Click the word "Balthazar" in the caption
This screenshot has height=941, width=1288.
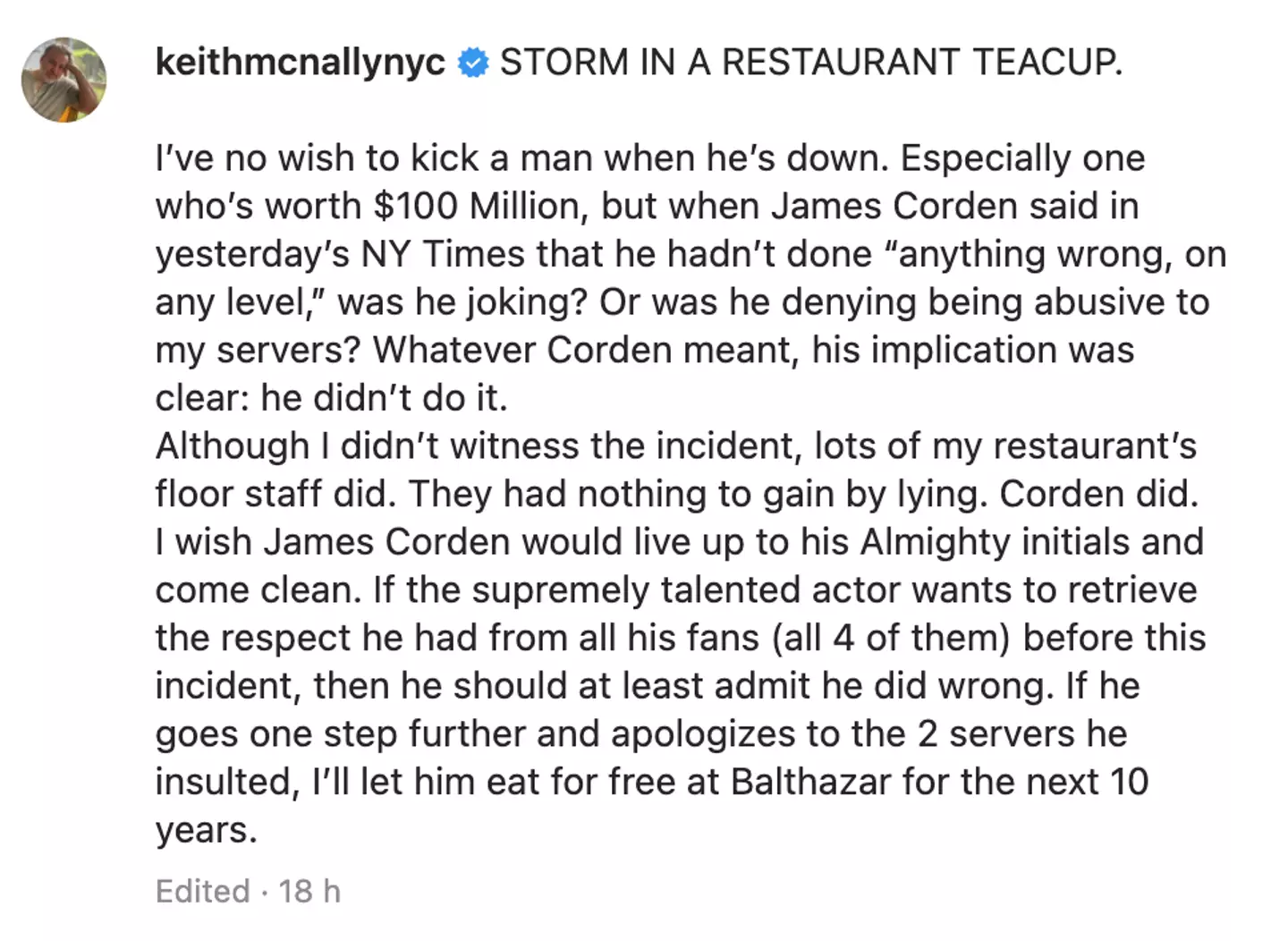tap(810, 782)
